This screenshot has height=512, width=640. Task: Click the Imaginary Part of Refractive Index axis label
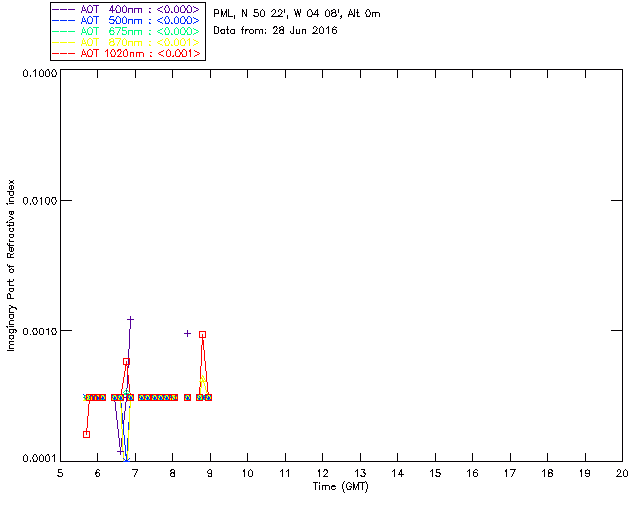pyautogui.click(x=11, y=265)
